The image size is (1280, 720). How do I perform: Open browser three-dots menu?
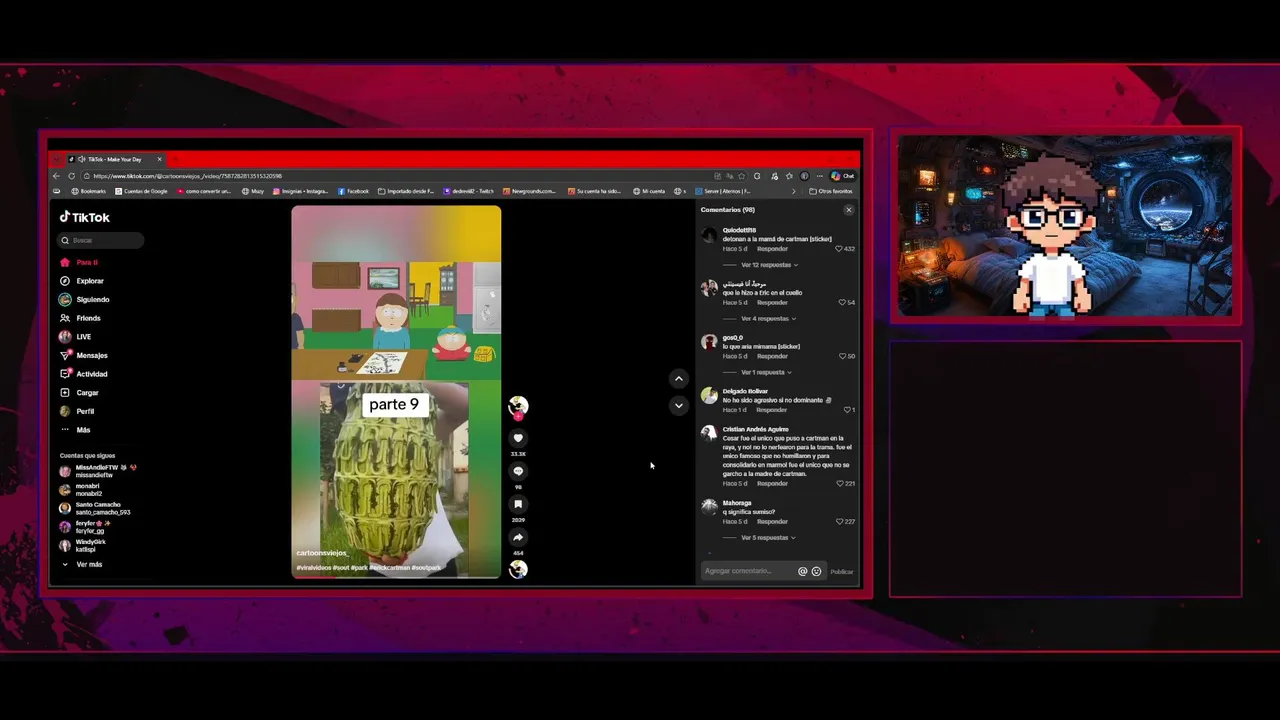tap(819, 176)
